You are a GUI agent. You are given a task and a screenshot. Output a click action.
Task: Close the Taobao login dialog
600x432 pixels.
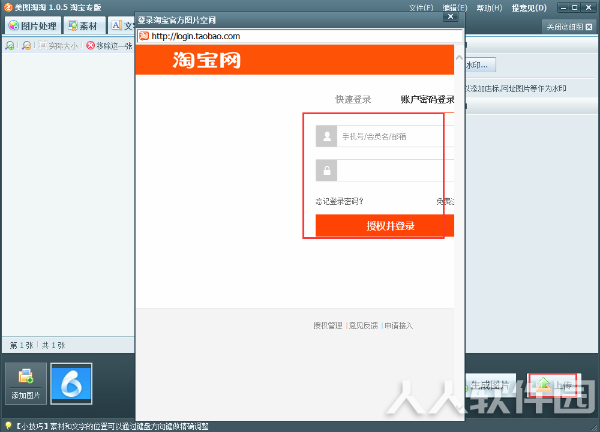(450, 16)
